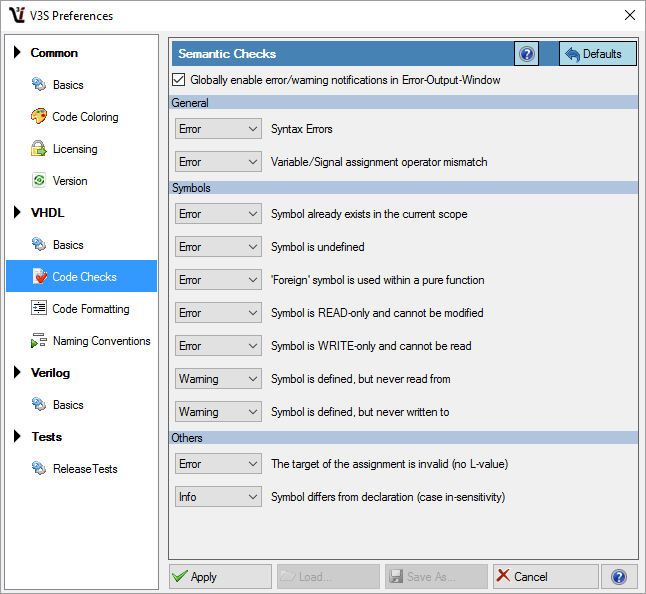Click the Code Checks checkmark icon
Image resolution: width=646 pixels, height=594 pixels.
(40, 276)
